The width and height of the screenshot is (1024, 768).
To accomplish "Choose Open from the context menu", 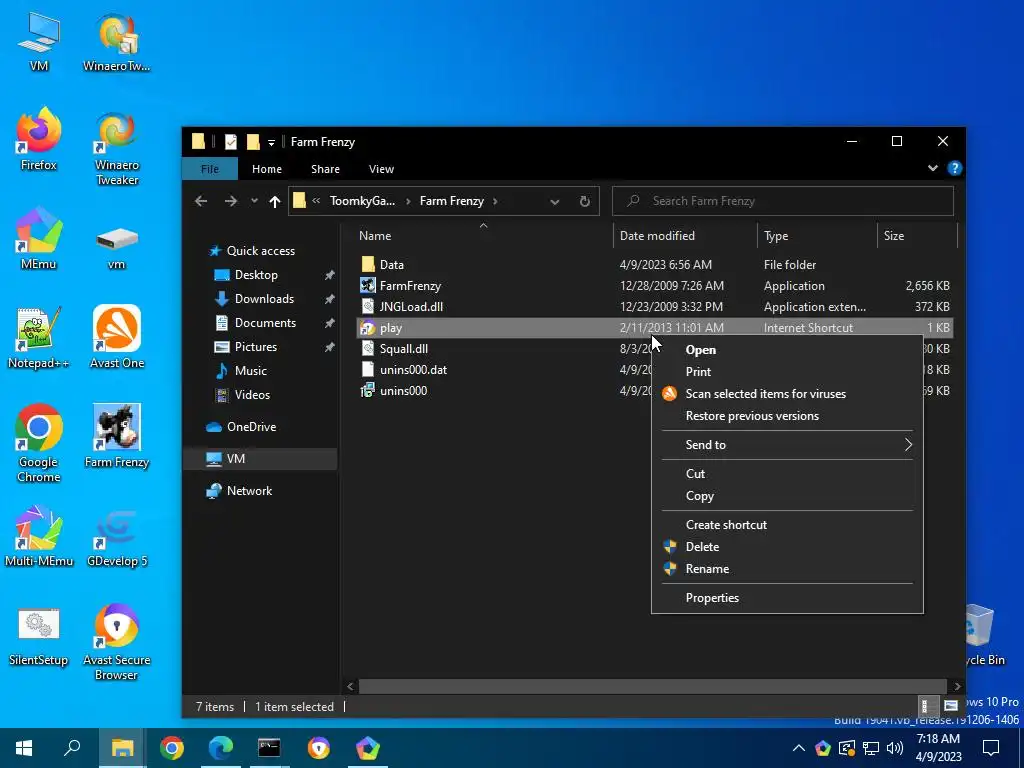I will [x=787, y=350].
